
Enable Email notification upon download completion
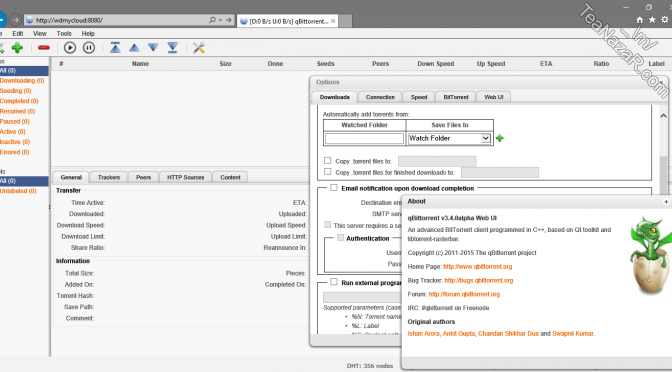[x=334, y=188]
